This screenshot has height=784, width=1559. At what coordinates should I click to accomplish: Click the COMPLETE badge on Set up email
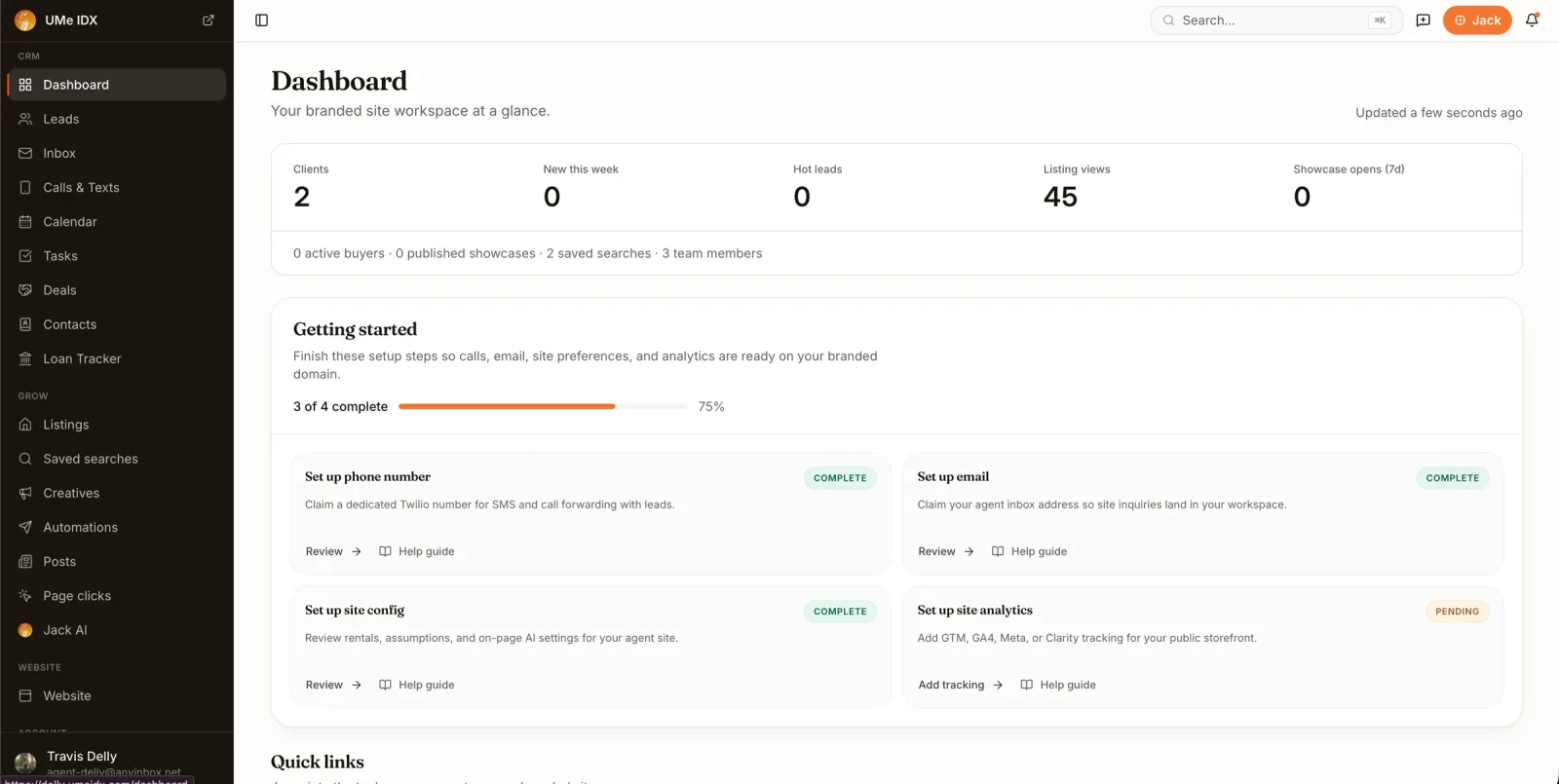1453,478
